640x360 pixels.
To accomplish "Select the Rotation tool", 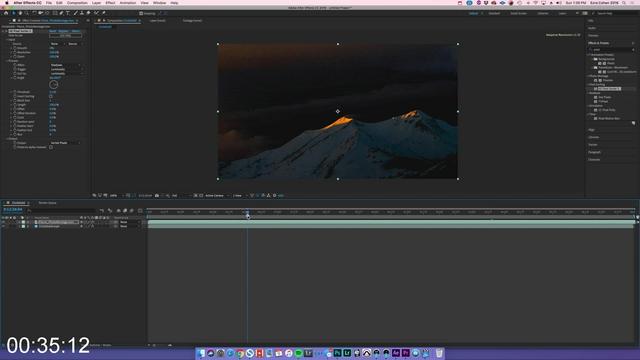I will pyautogui.click(x=34, y=13).
